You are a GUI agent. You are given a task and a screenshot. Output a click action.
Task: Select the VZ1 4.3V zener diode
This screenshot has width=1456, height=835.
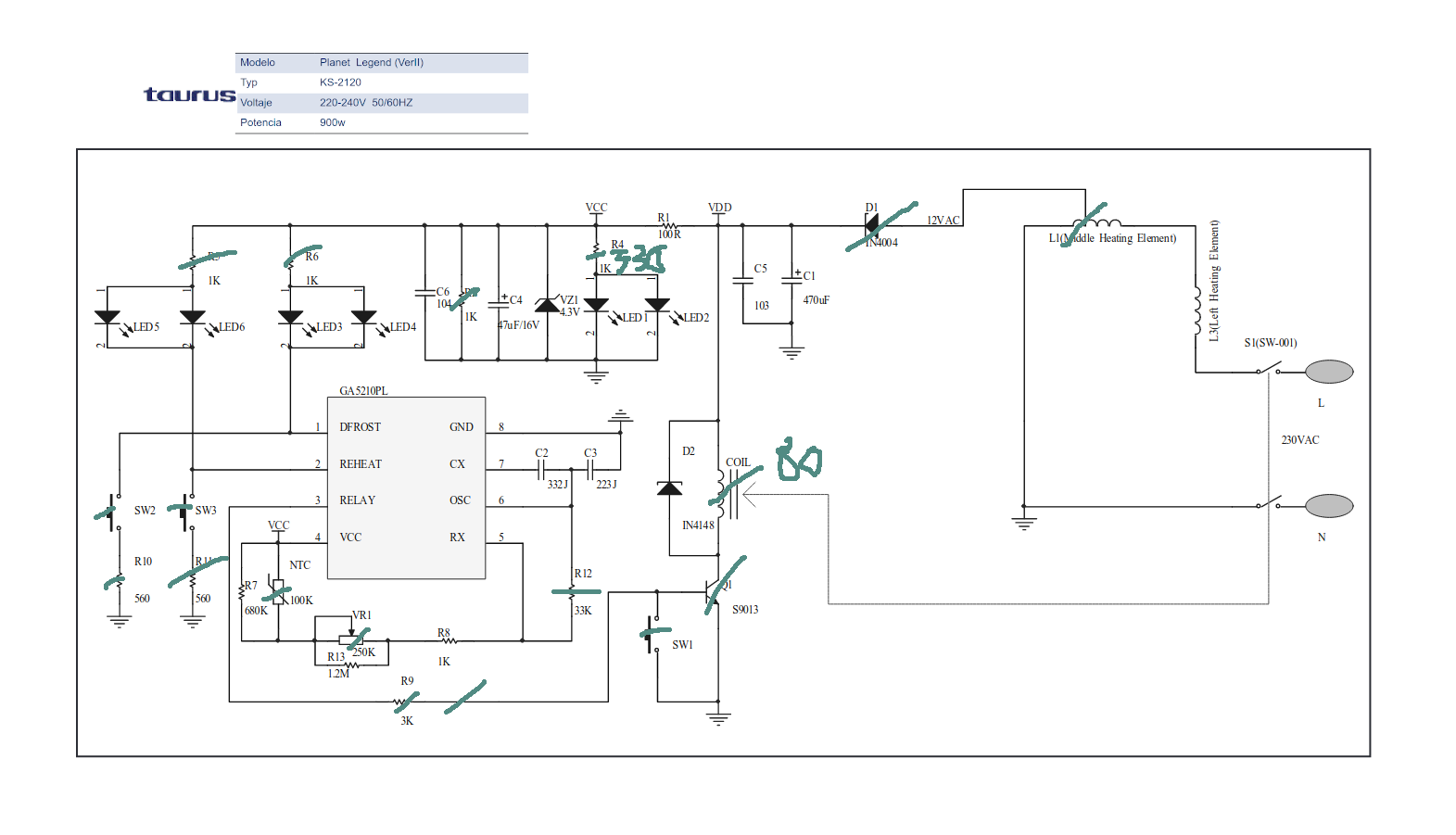coord(548,305)
